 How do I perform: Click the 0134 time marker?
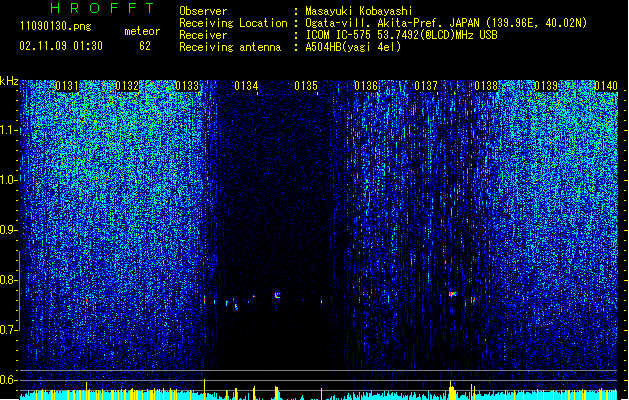coord(246,86)
